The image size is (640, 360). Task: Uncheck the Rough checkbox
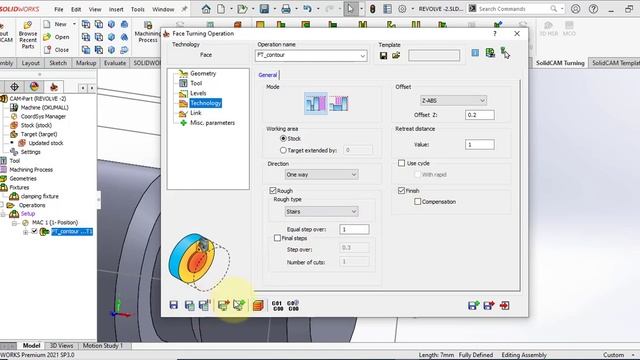273,191
